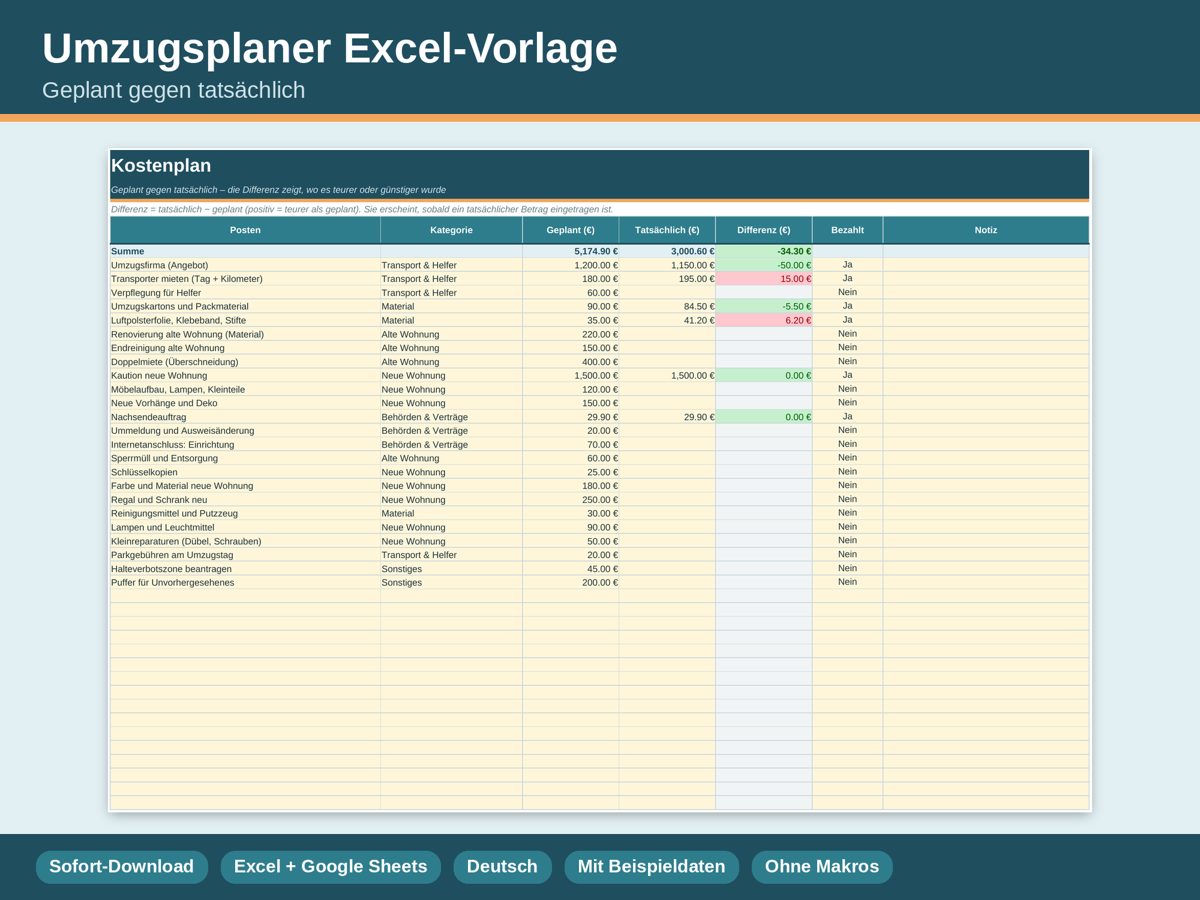The height and width of the screenshot is (900, 1200).
Task: Click the Bezahlt column header
Action: [847, 230]
